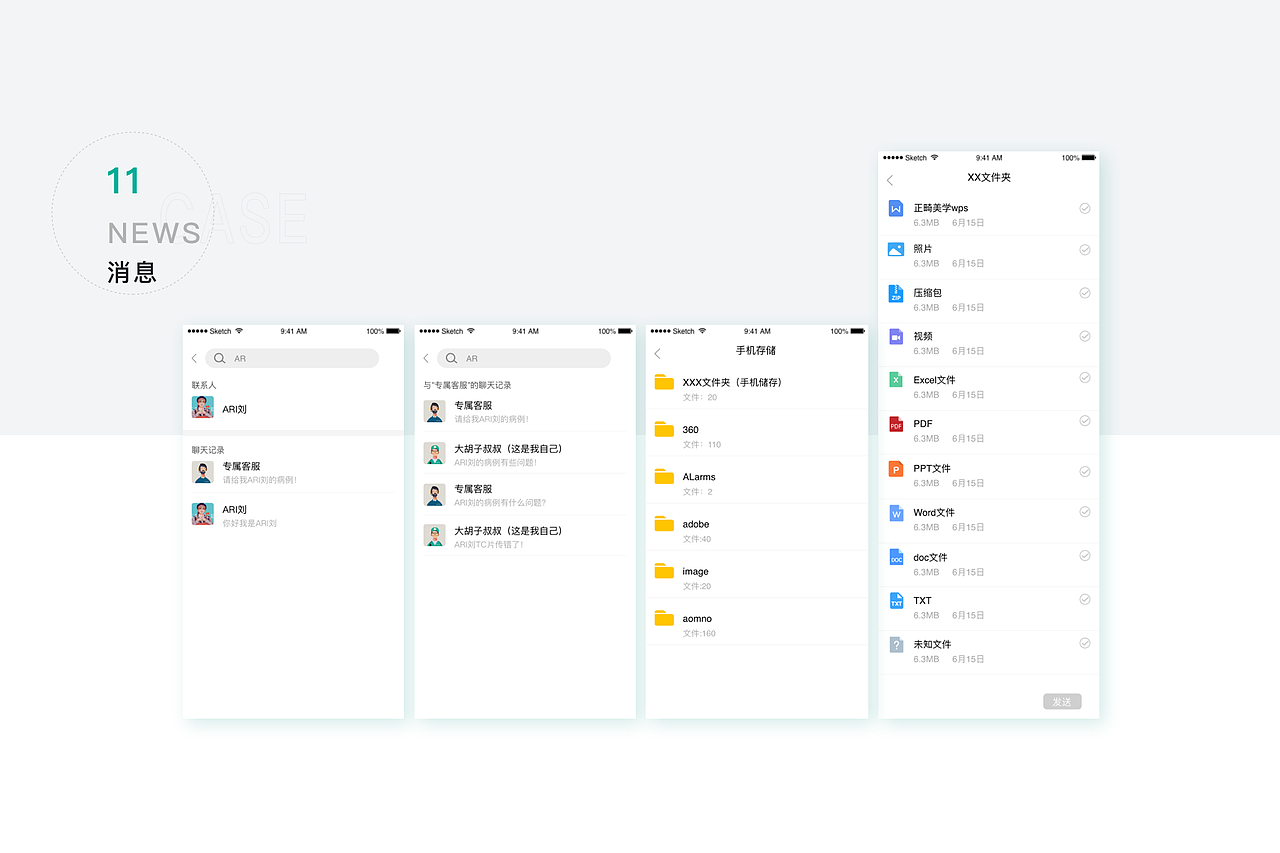Click the blue Word file icon
The width and height of the screenshot is (1280, 853).
tap(896, 513)
